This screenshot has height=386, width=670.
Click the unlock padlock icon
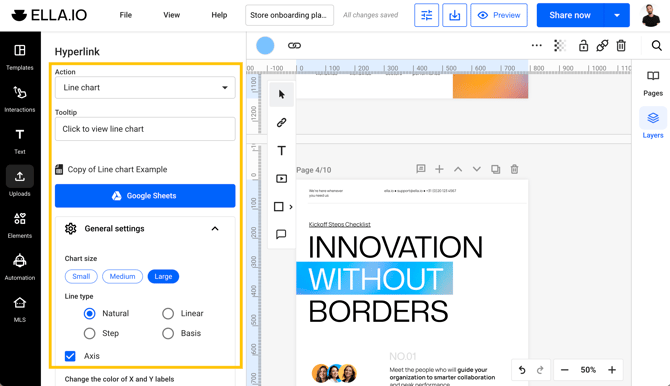click(x=583, y=45)
